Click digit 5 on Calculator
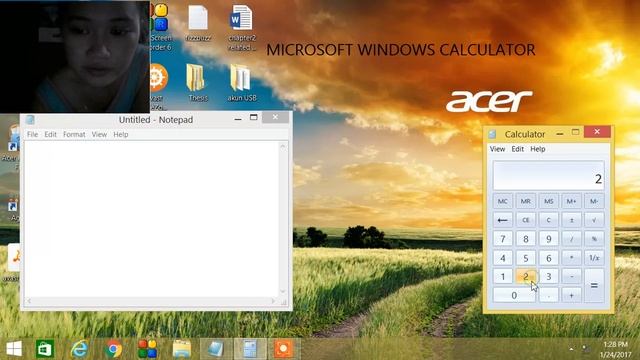Image resolution: width=640 pixels, height=360 pixels. coord(526,258)
